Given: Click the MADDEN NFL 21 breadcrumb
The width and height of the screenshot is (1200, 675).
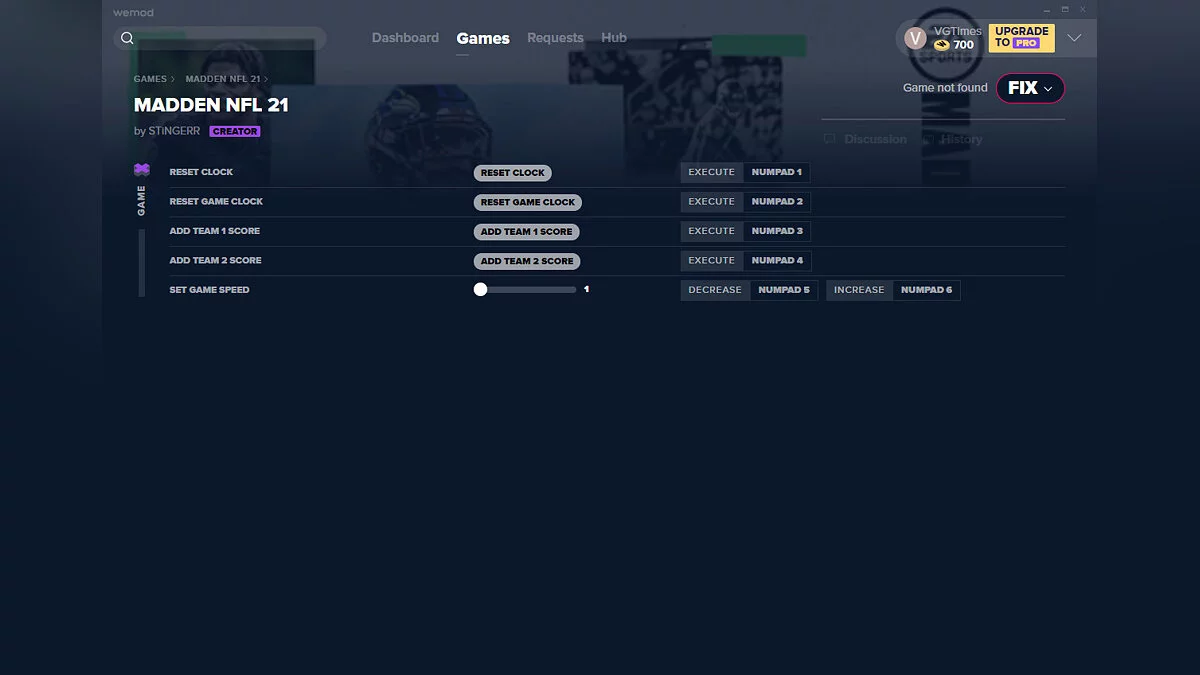Looking at the screenshot, I should (x=223, y=79).
